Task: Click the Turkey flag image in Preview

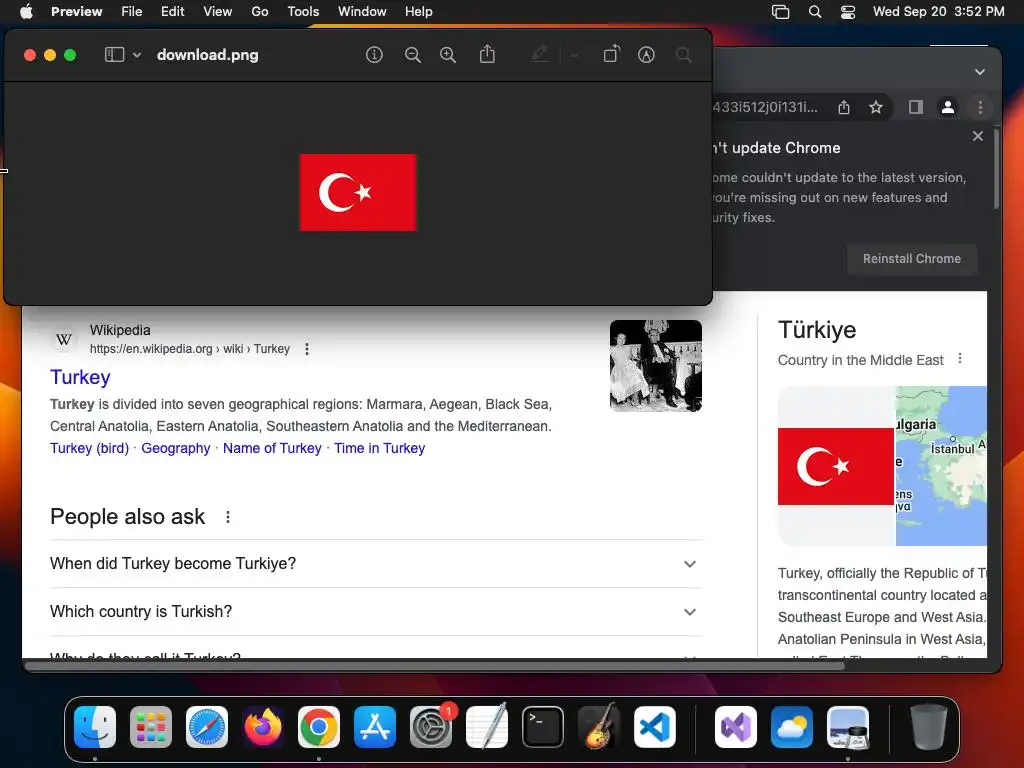Action: point(358,193)
